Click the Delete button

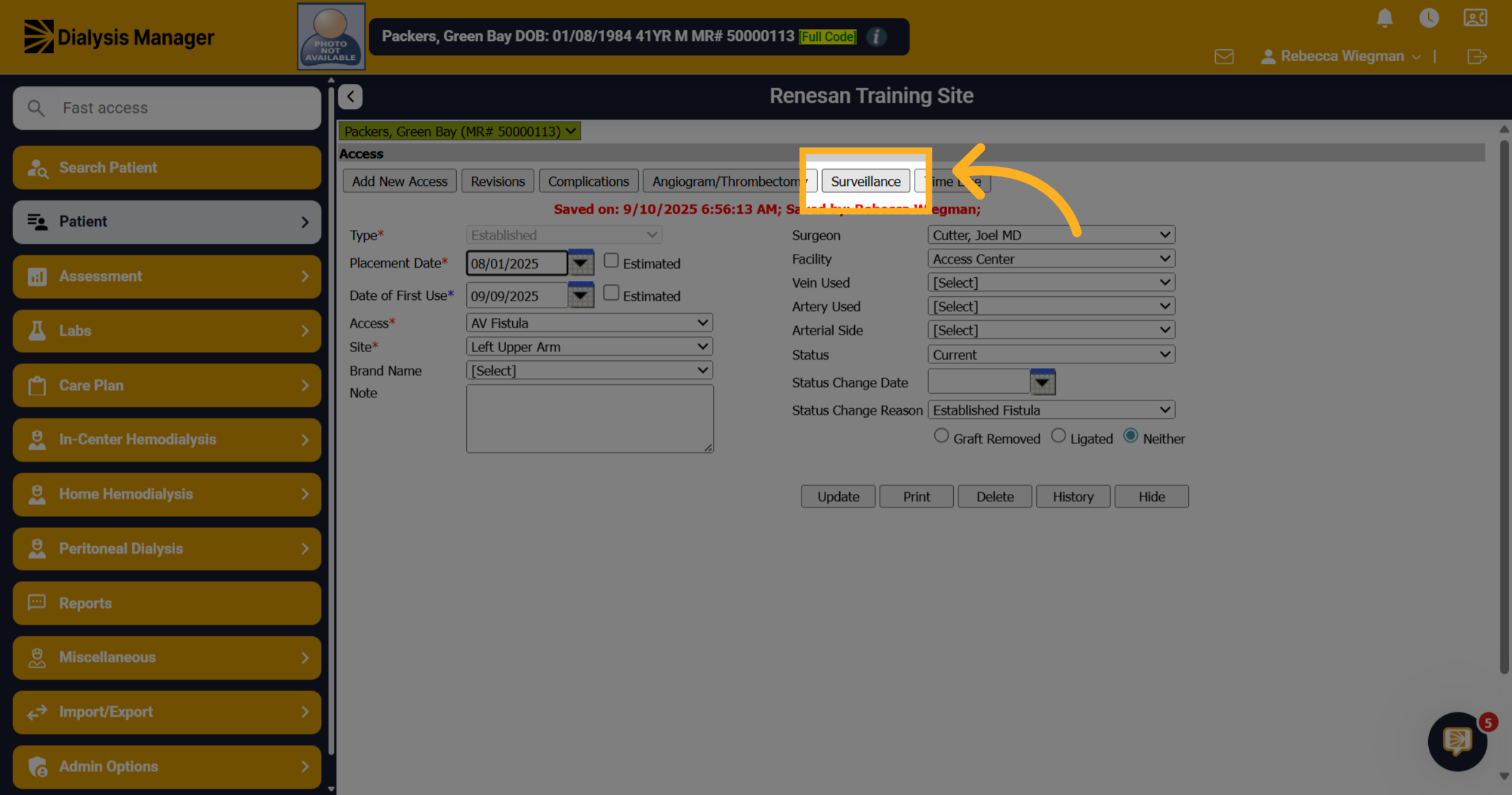(995, 496)
